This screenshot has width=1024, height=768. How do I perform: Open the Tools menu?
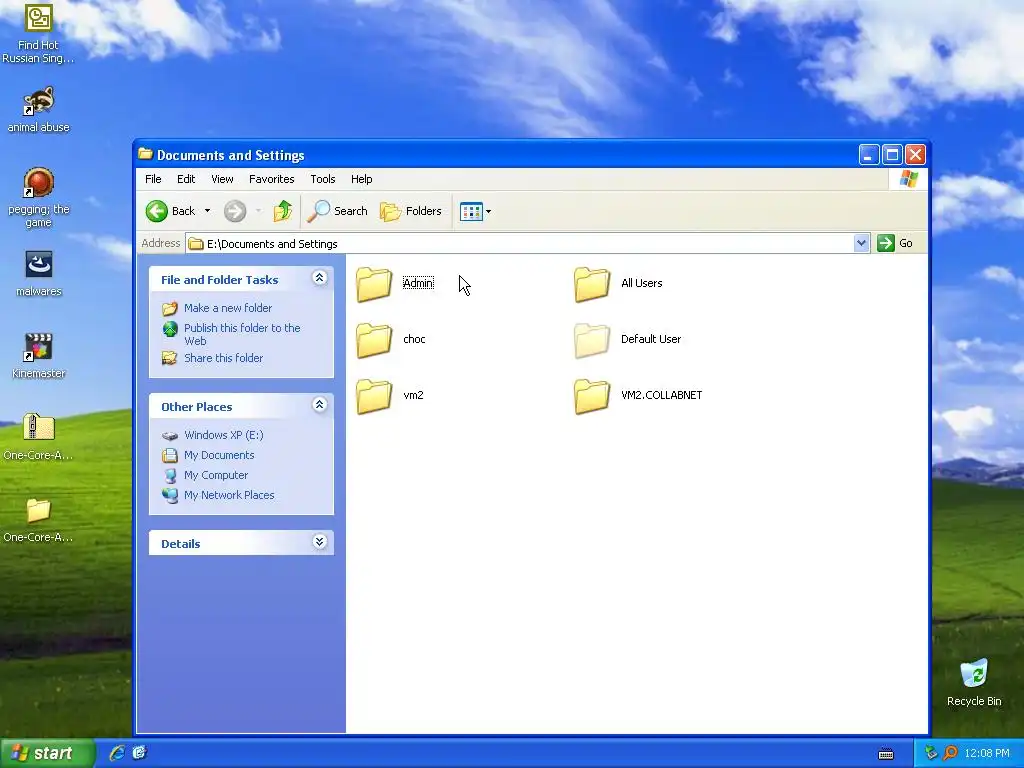tap(323, 179)
